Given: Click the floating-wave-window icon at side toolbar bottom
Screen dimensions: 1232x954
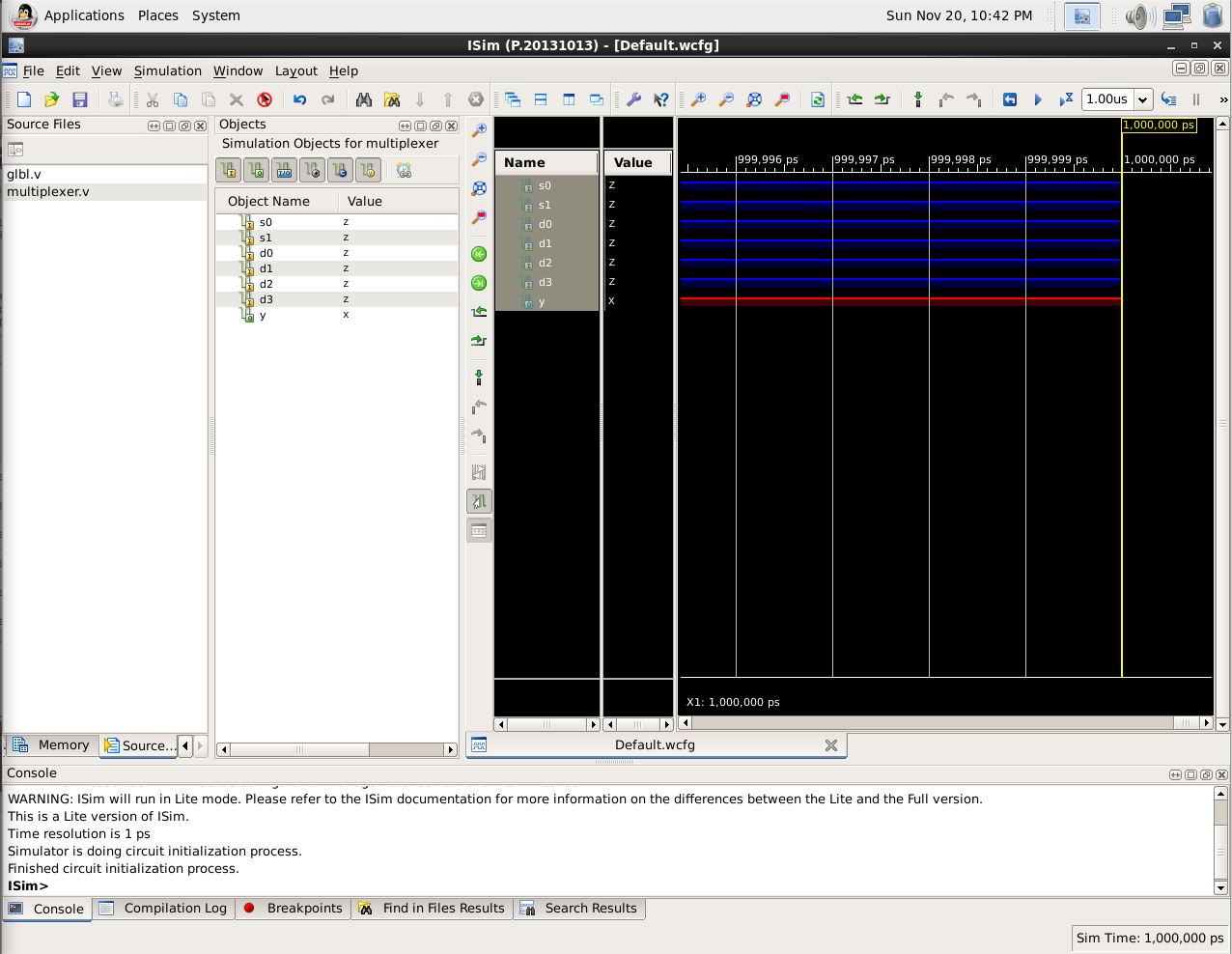Looking at the screenshot, I should (479, 530).
